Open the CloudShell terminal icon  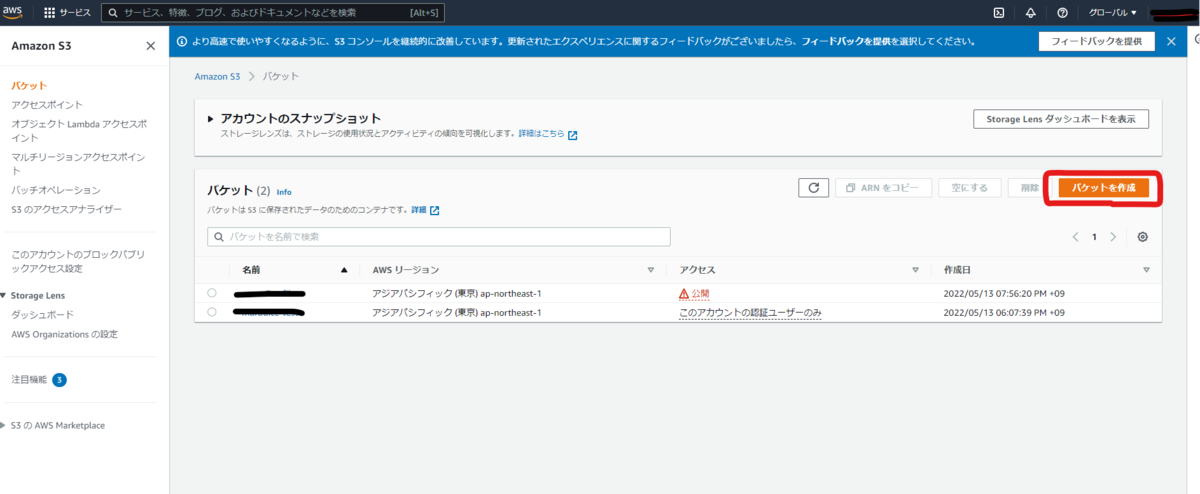[998, 13]
